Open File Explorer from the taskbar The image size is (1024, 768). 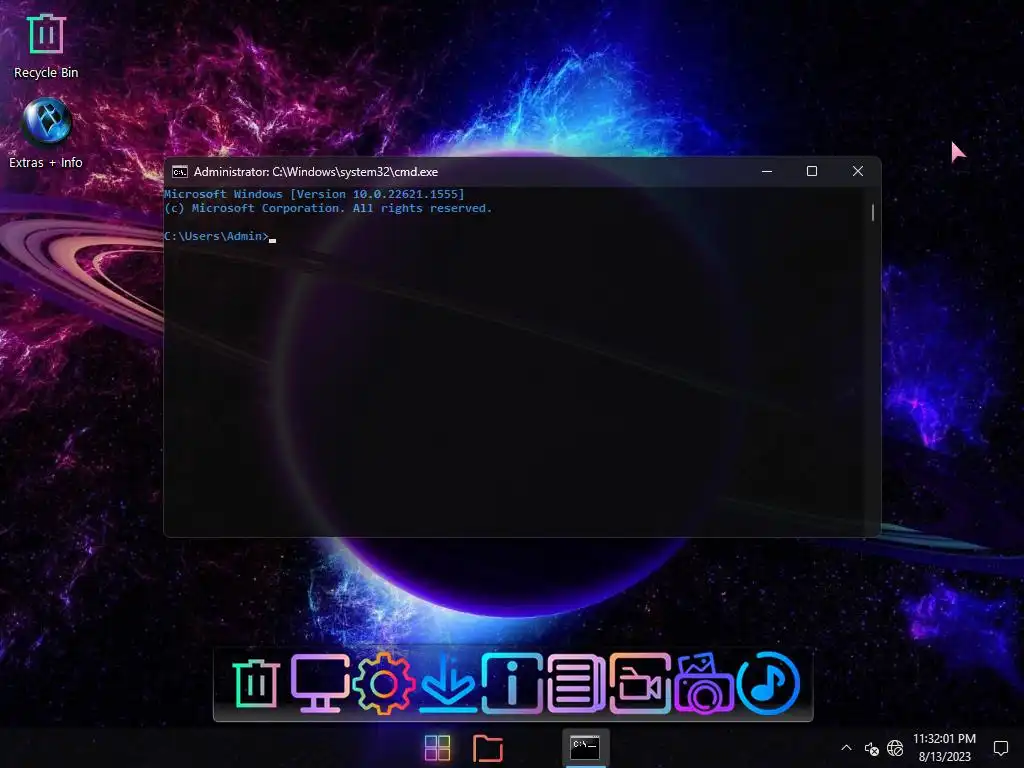pyautogui.click(x=488, y=748)
